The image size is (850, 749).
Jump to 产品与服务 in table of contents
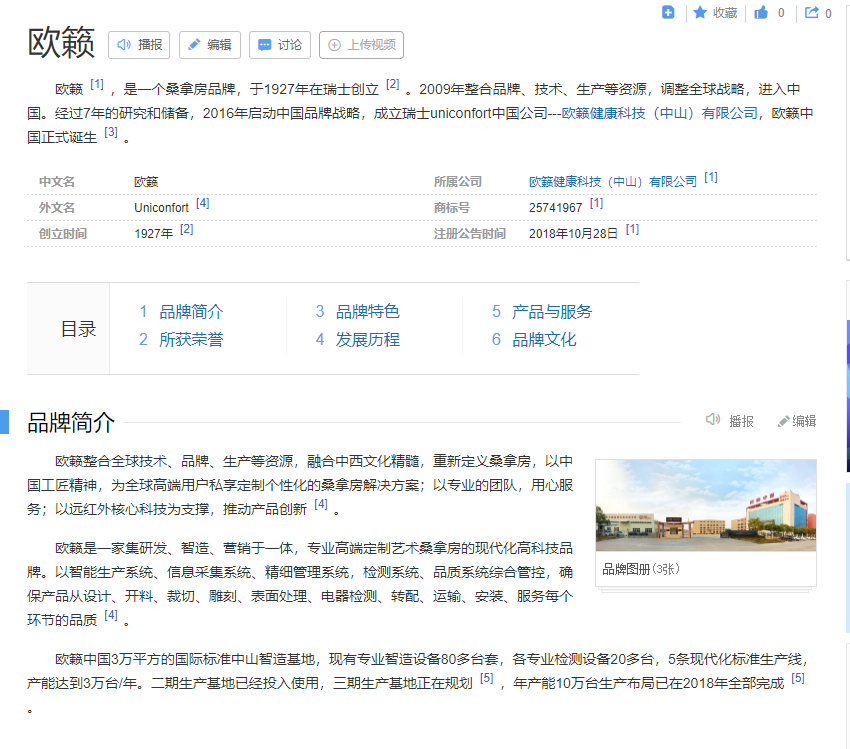click(552, 312)
